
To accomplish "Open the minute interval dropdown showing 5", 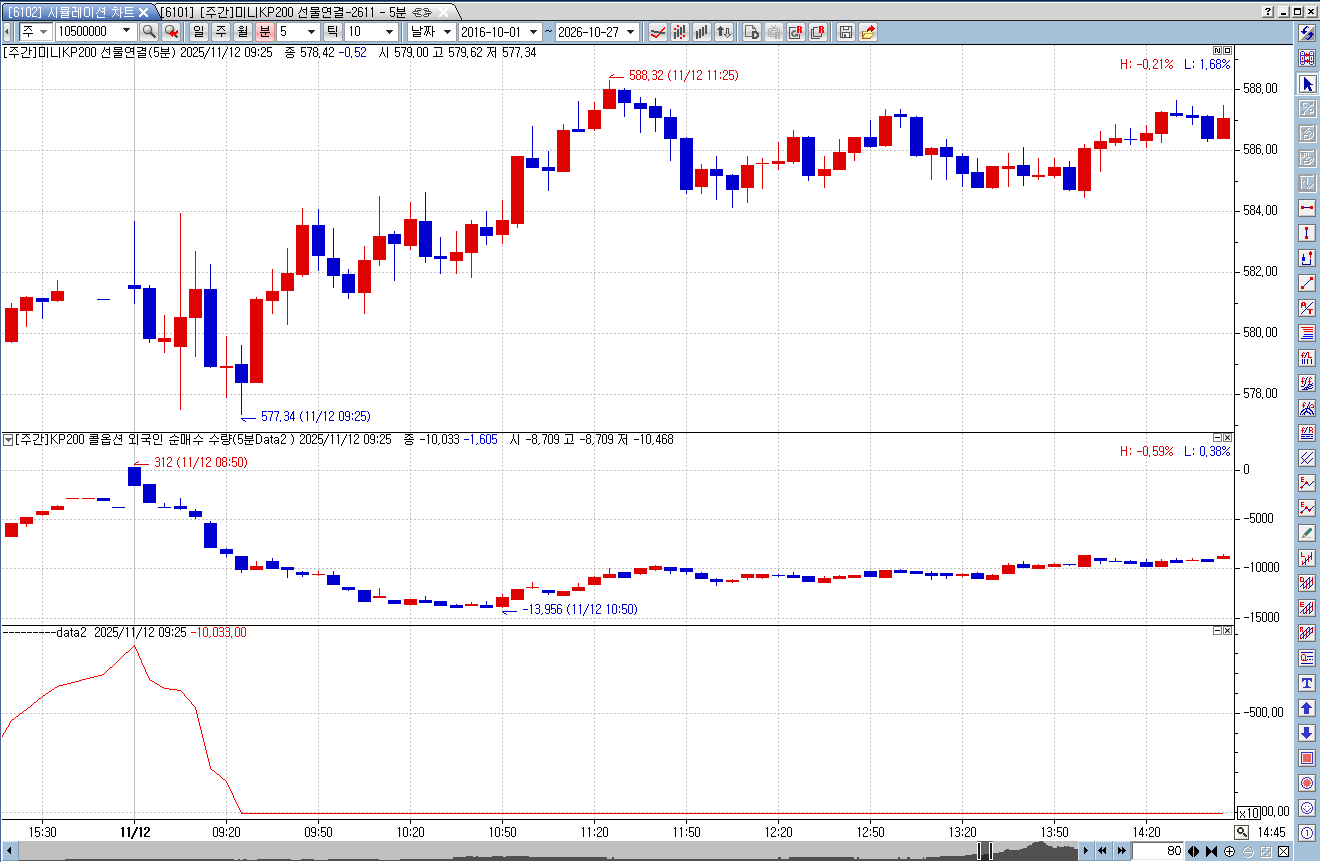I will (311, 32).
